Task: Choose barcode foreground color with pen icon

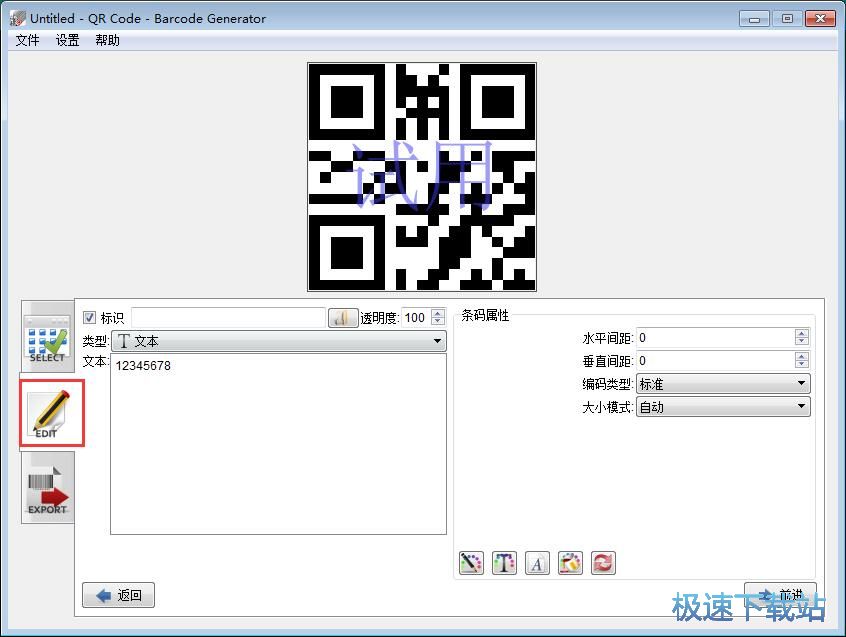Action: 471,563
